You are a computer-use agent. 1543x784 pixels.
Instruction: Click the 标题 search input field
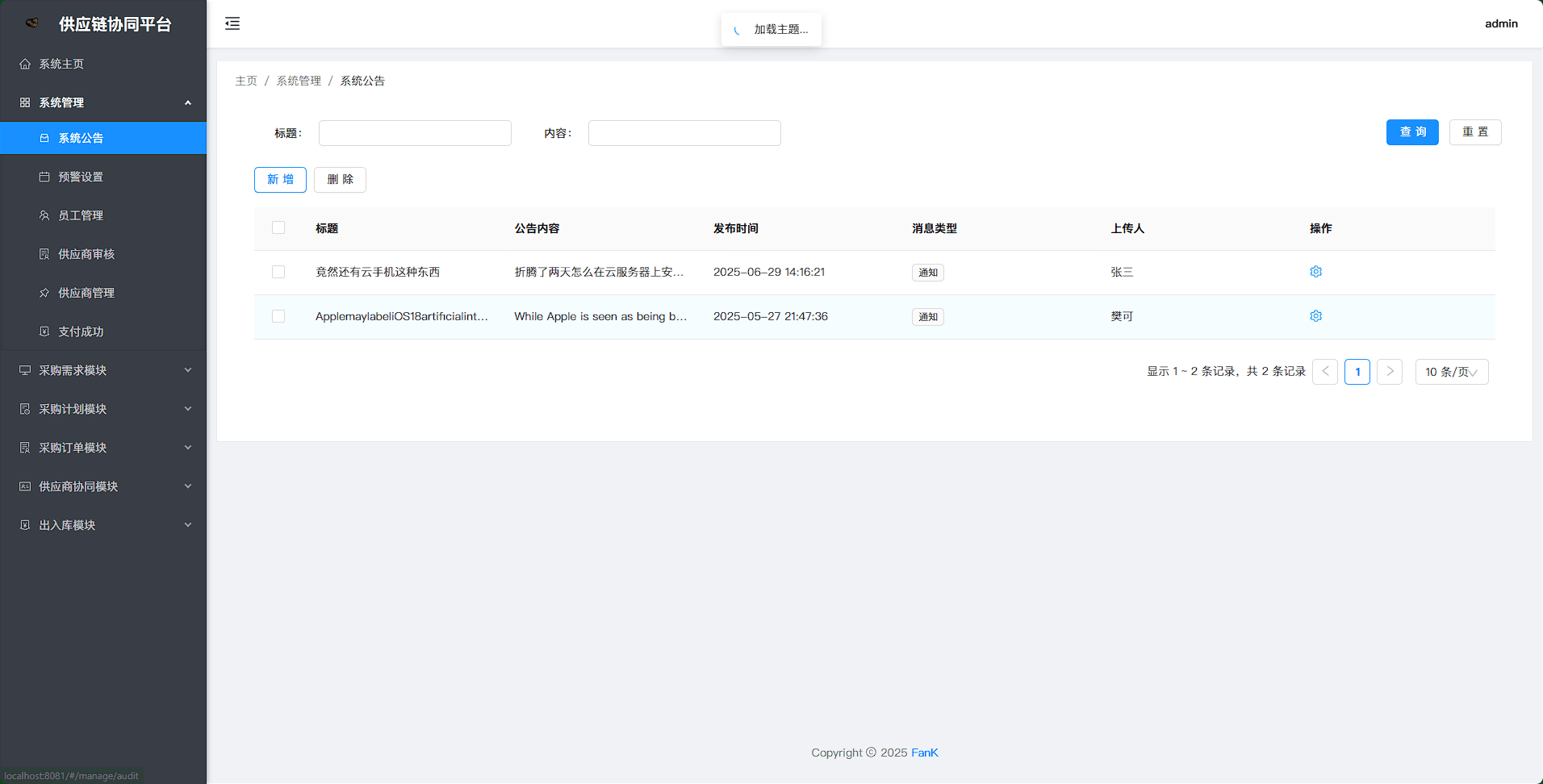coord(415,133)
